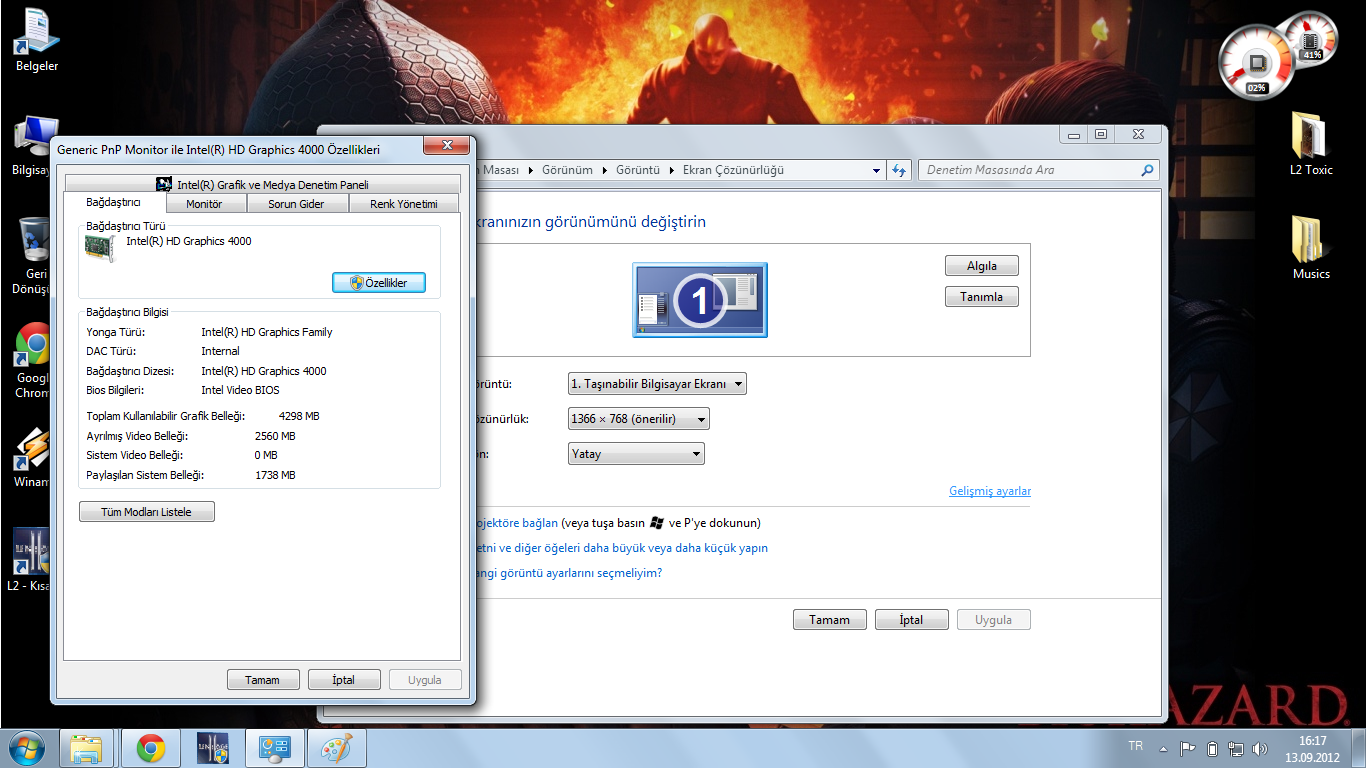The image size is (1366, 768).
Task: Switch to the Monitör tab
Action: point(204,204)
